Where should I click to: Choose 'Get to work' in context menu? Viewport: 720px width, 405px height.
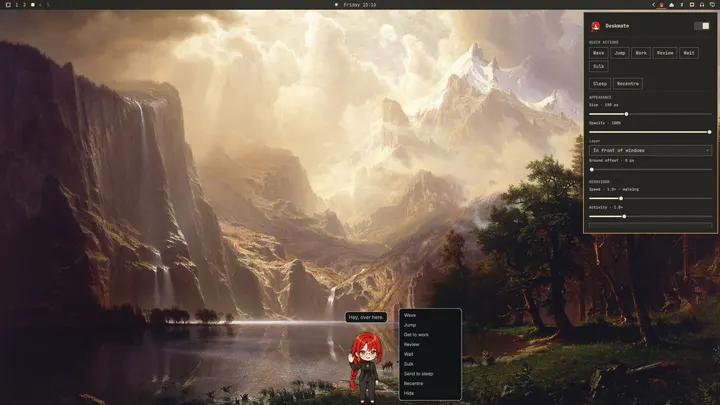pyautogui.click(x=430, y=335)
